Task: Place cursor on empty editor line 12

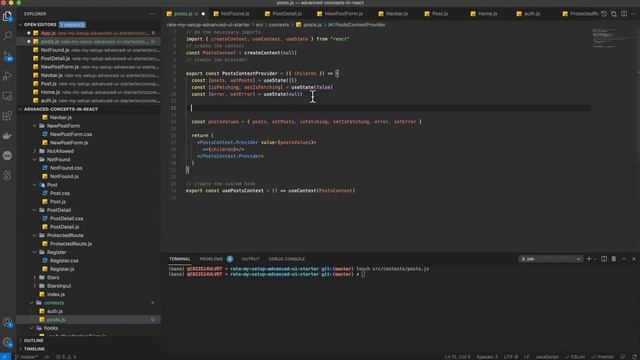Action: [x=390, y=108]
